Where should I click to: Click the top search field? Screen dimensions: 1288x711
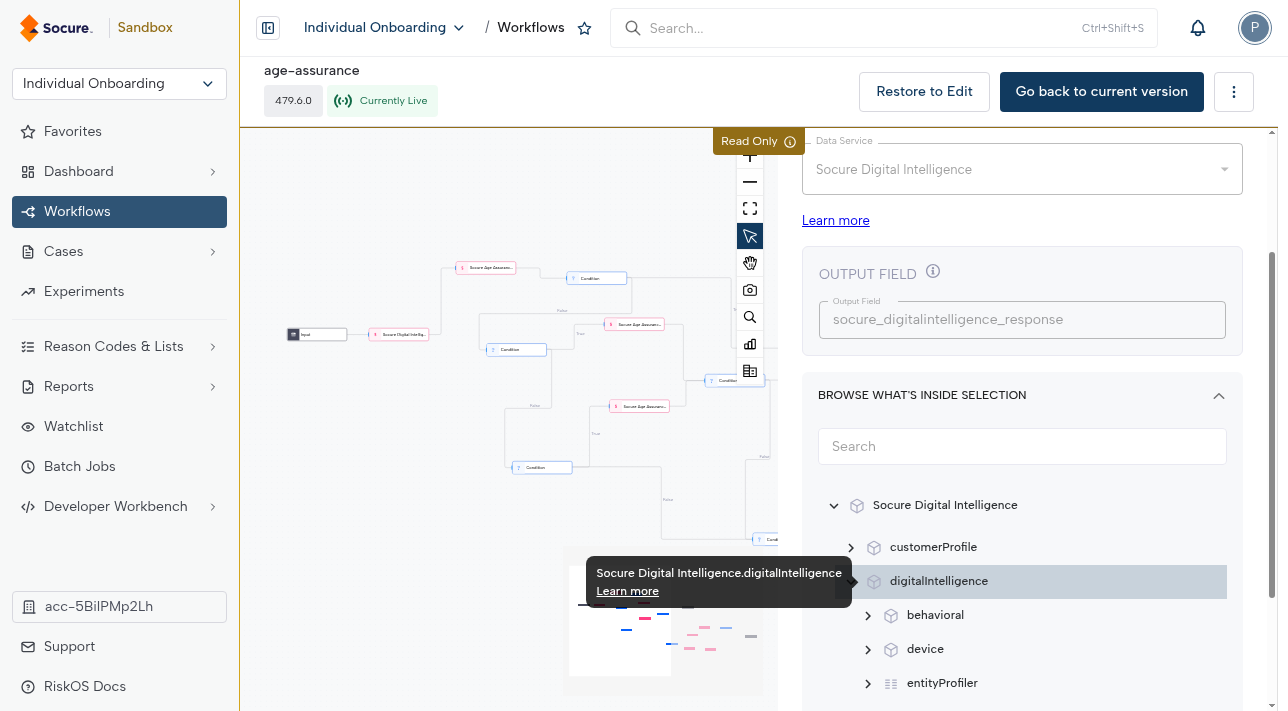point(884,28)
